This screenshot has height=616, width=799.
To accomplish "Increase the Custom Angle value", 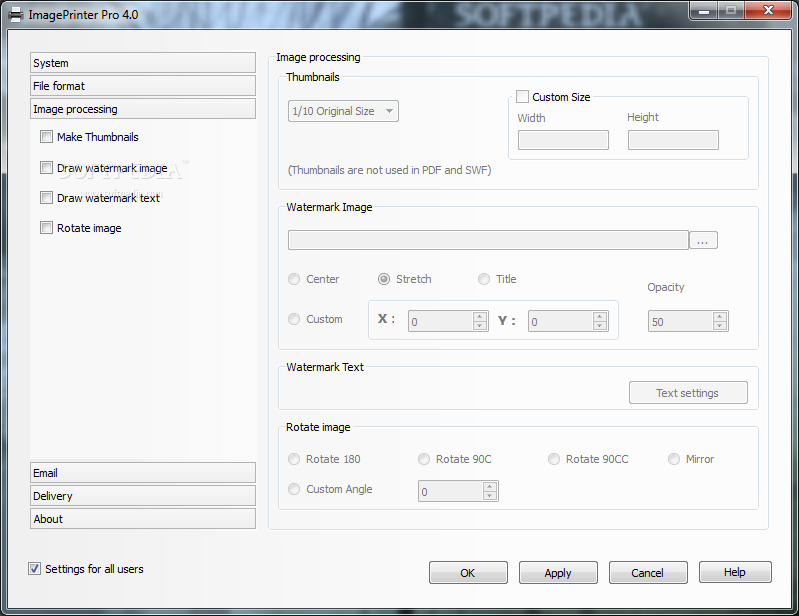I will 490,486.
